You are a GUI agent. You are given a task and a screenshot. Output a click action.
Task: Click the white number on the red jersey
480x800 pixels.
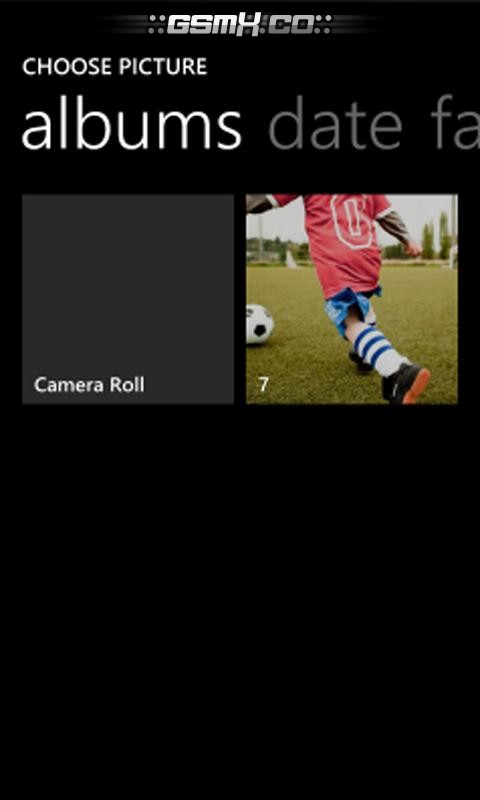pos(352,220)
